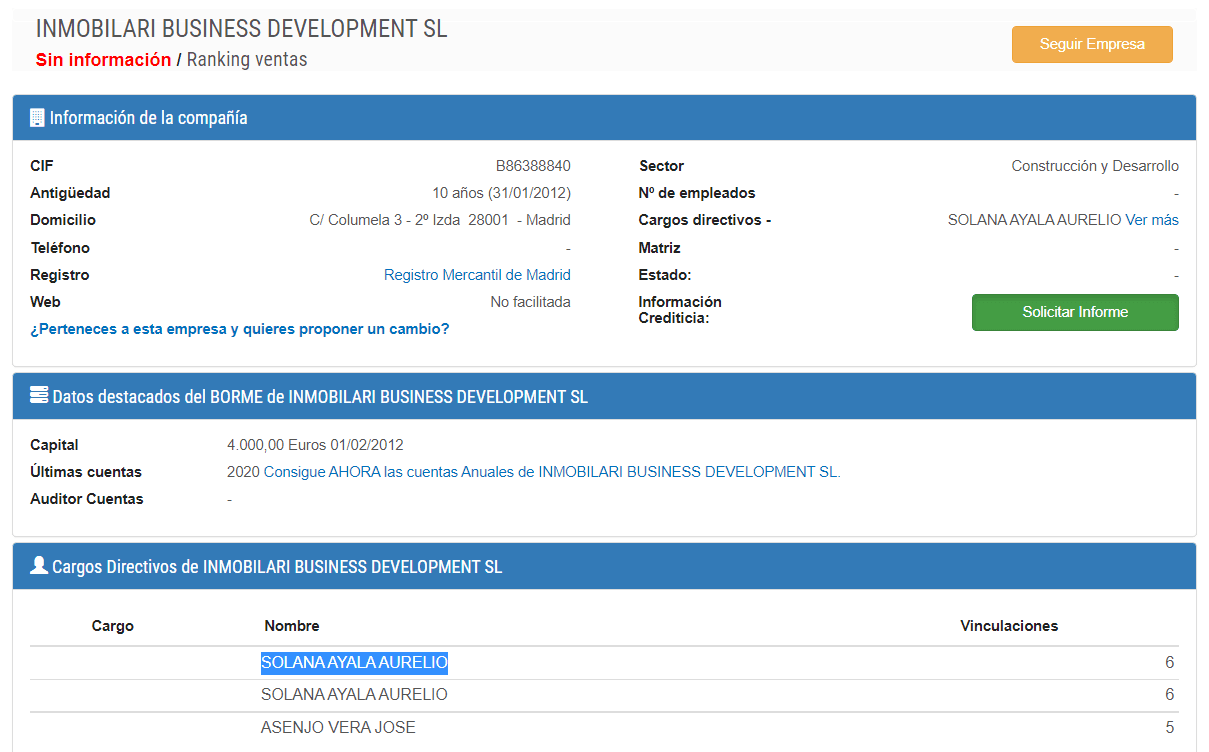Click the red Sin información text
This screenshot has width=1209, height=752.
coord(103,60)
